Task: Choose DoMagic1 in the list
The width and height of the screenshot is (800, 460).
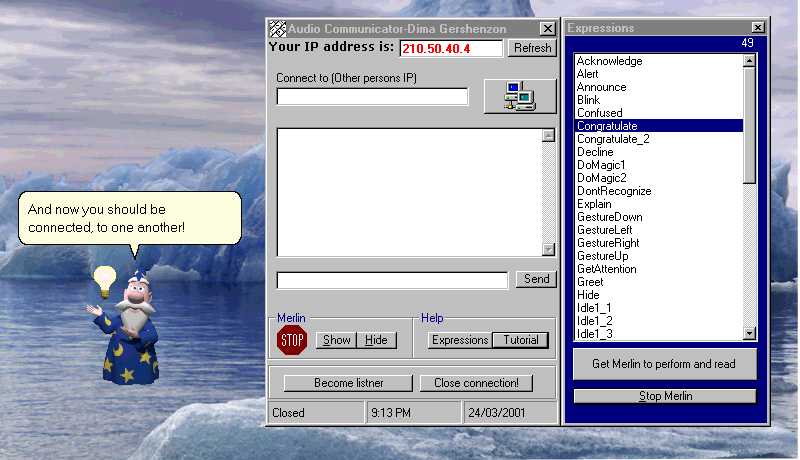Action: pyautogui.click(x=659, y=165)
